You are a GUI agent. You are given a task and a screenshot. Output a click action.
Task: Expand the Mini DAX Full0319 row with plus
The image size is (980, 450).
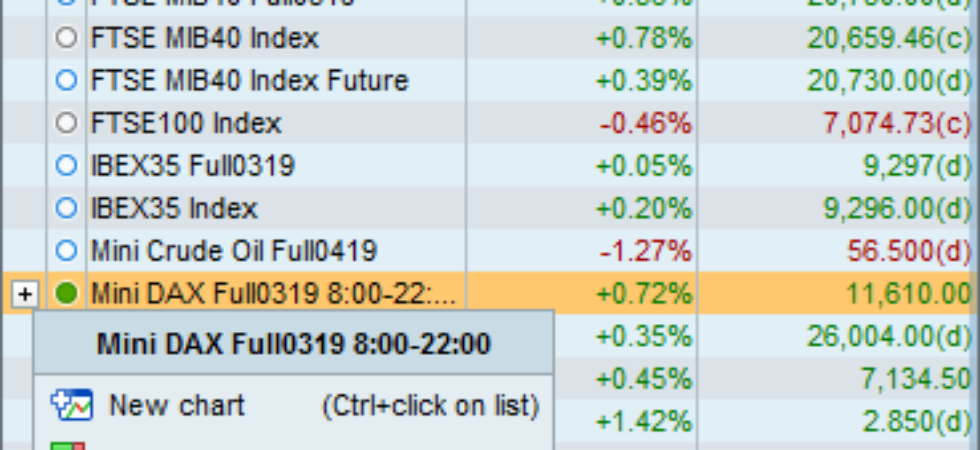(25, 293)
